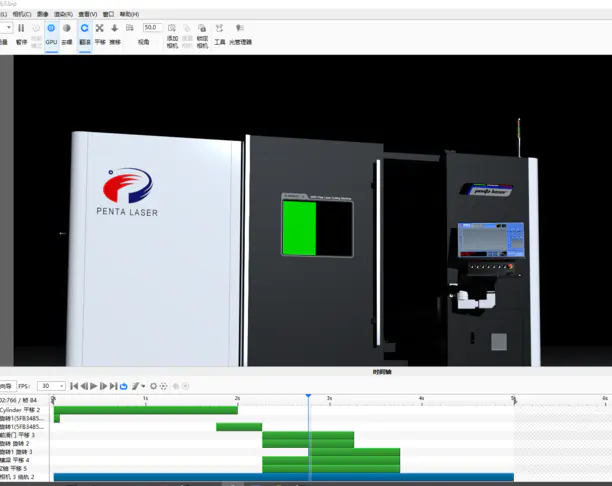Expand the dropdown arrow beside the pen icon

coord(144,386)
